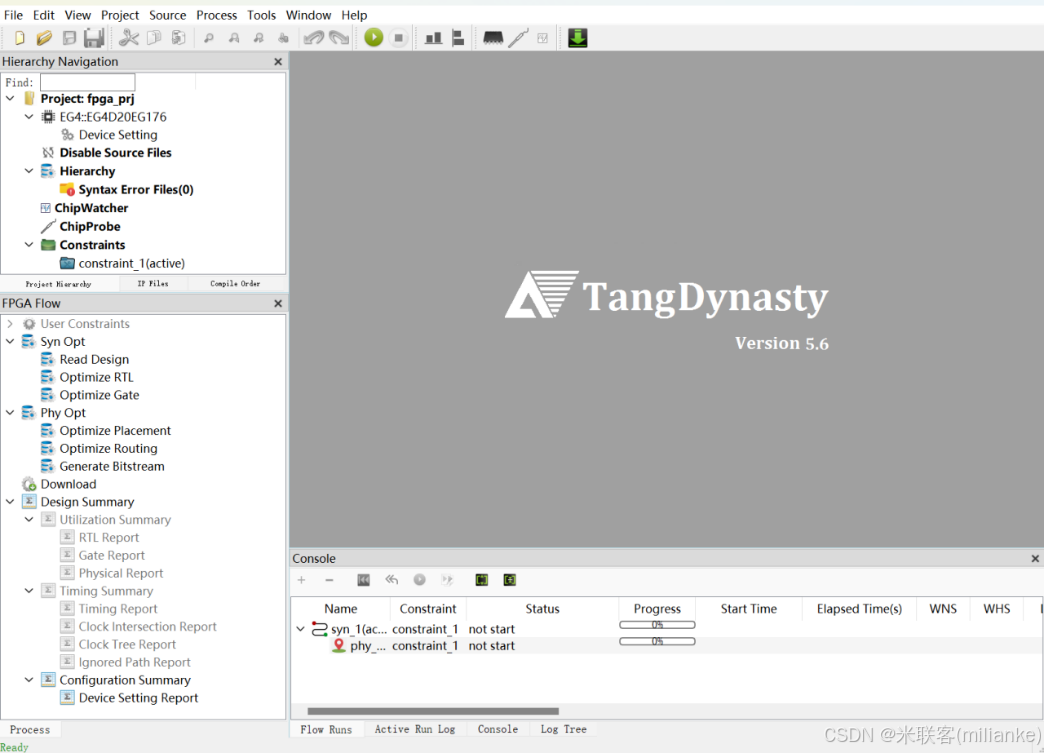This screenshot has height=753, width=1045.
Task: Collapse the Design Summary node
Action: [x=10, y=502]
